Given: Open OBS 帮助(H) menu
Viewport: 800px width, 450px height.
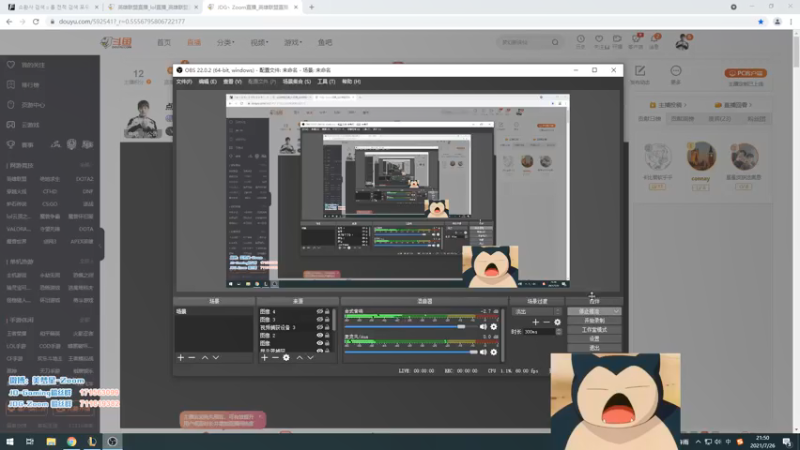Looking at the screenshot, I should [x=351, y=82].
